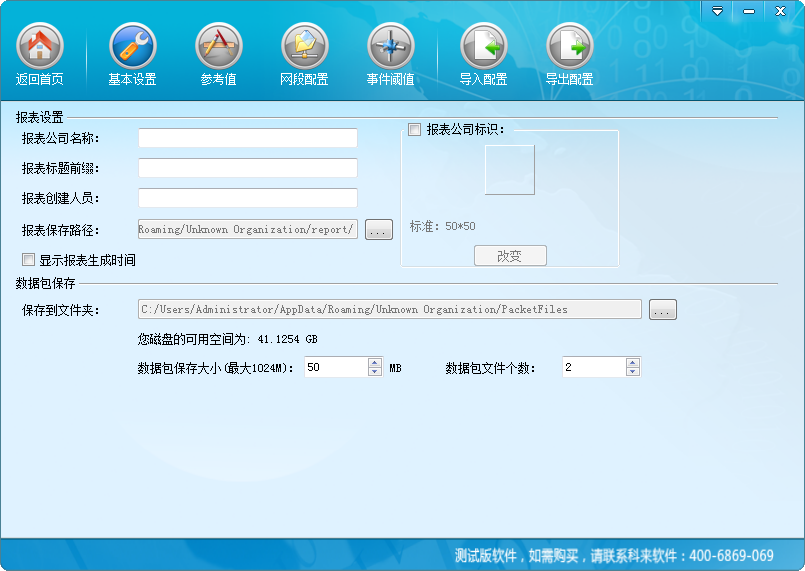Screen dimensions: 805x571
Task: Close the settings window
Action: [x=780, y=11]
